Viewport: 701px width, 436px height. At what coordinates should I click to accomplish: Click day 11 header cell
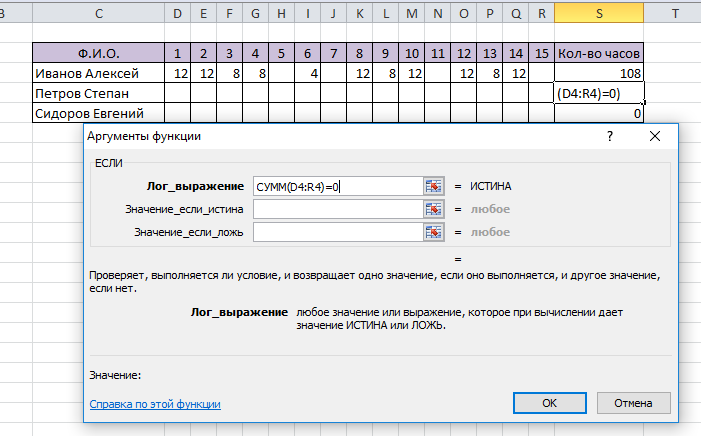[437, 53]
